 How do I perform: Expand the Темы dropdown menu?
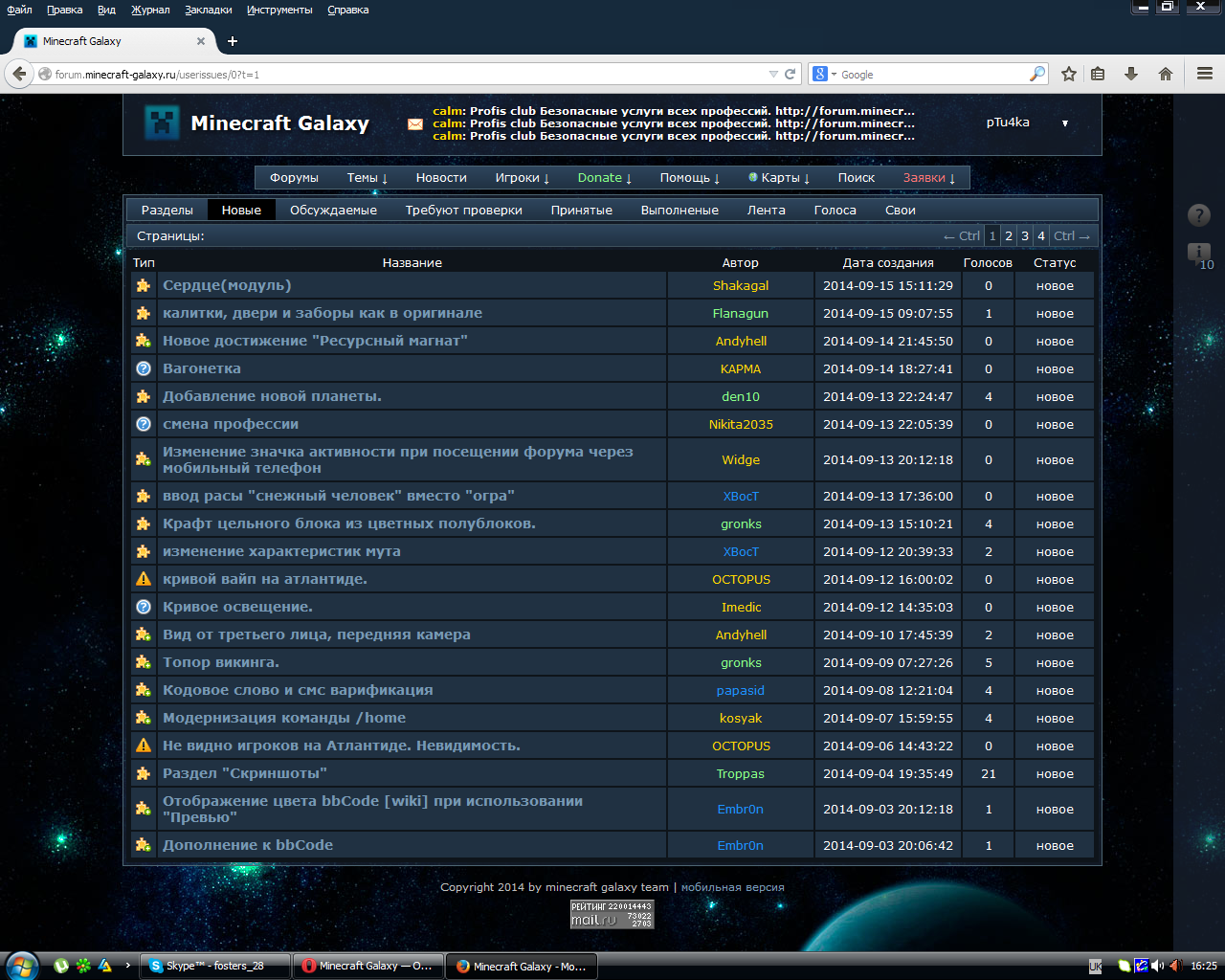coord(367,177)
